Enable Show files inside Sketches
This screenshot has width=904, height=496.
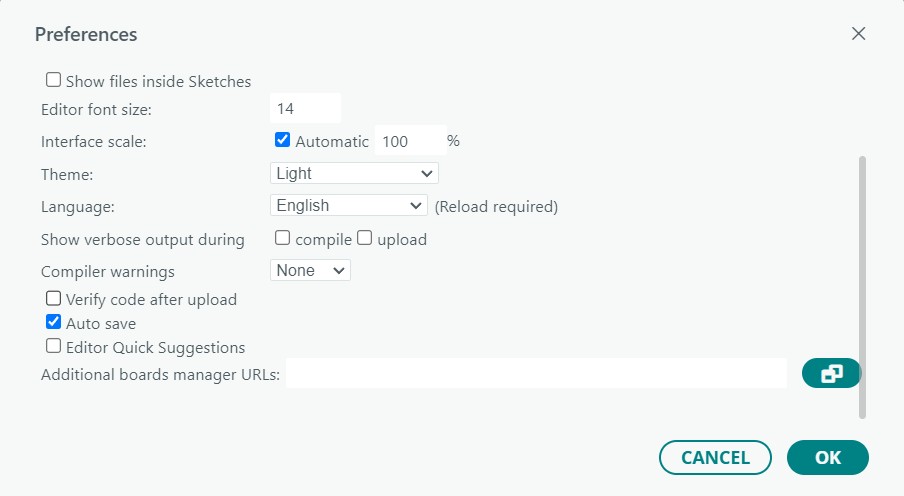click(54, 80)
